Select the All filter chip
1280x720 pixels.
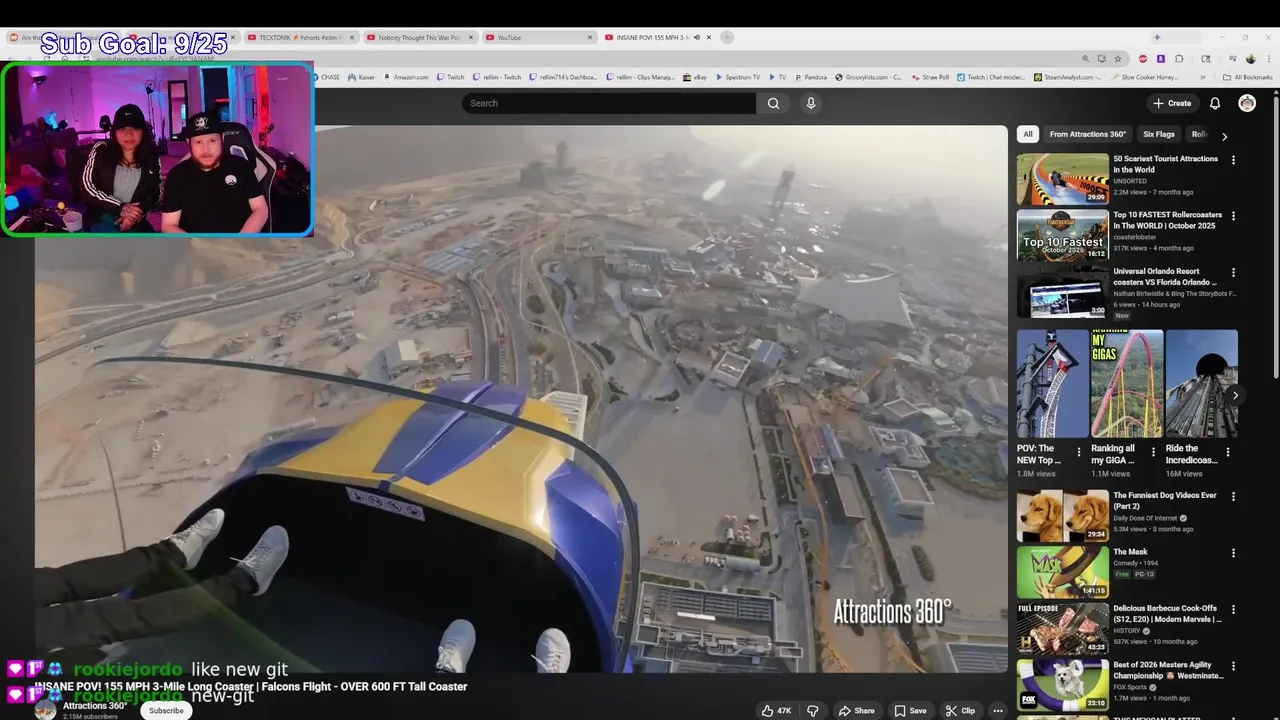click(x=1027, y=134)
